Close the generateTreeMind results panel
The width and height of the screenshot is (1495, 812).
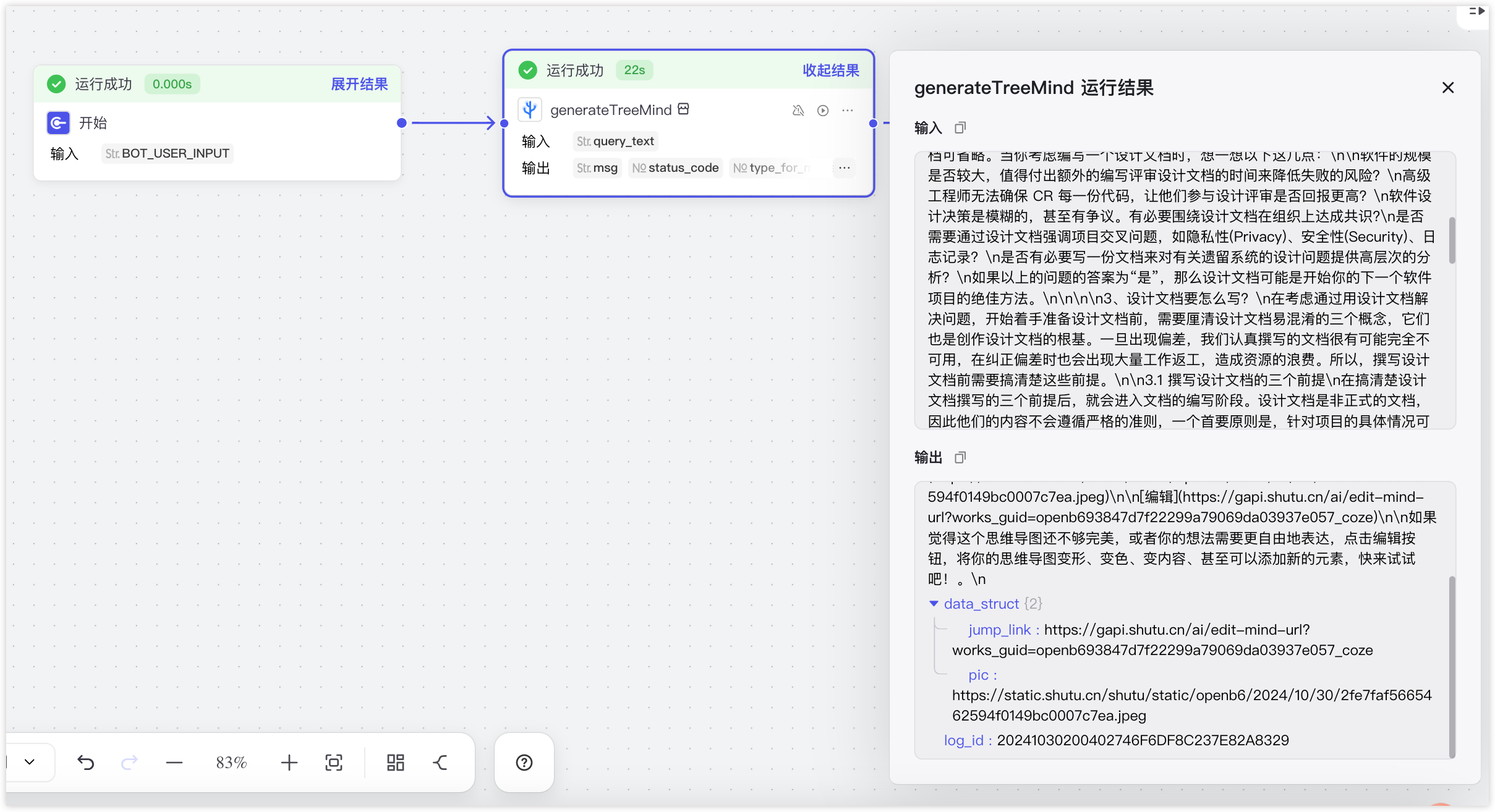pyautogui.click(x=1448, y=88)
